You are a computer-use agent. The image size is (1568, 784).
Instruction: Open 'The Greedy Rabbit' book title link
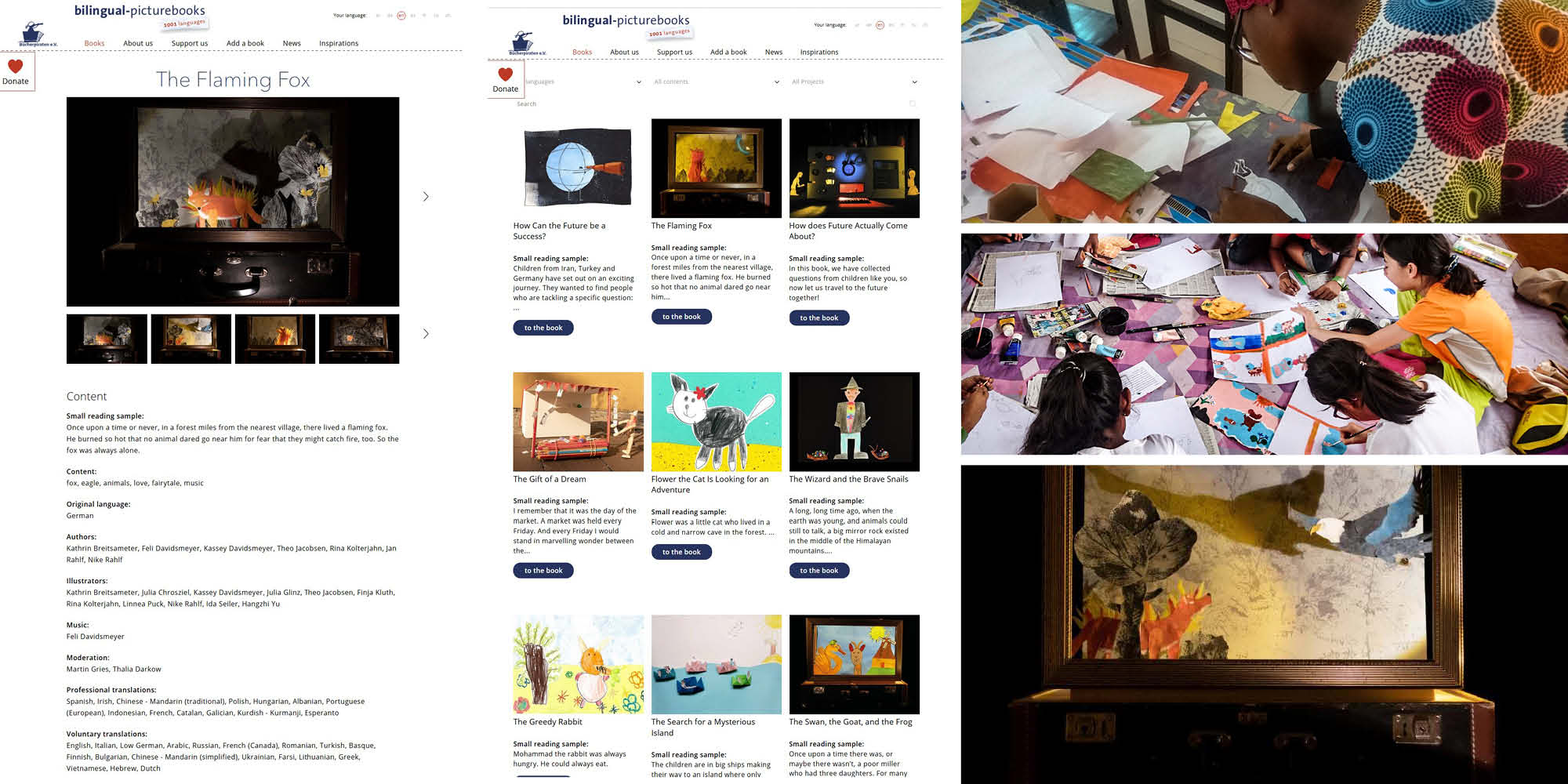coord(547,722)
